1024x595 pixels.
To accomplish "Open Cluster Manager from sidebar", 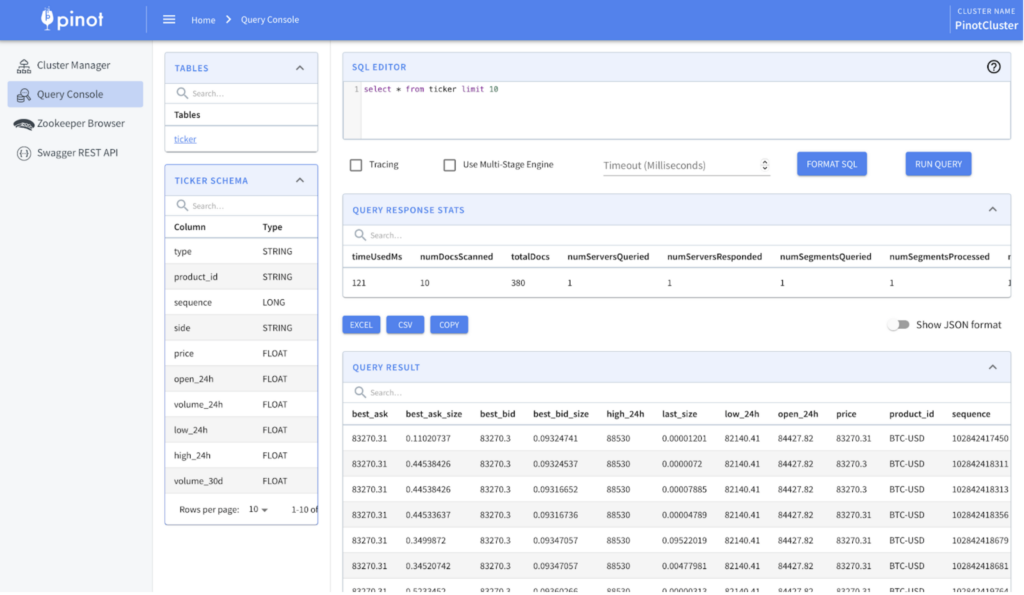I will (x=73, y=66).
